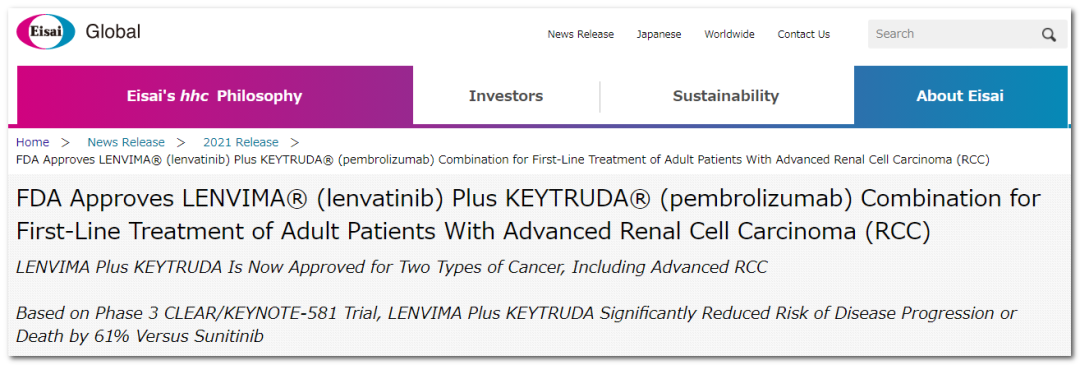
Task: Click News Release in the breadcrumb trail
Action: tap(125, 143)
